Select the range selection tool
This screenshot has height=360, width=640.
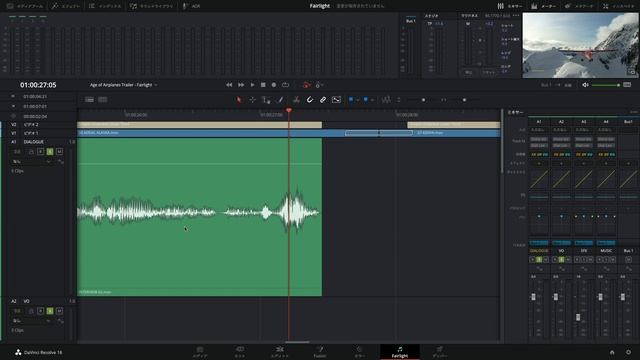pyautogui.click(x=253, y=100)
